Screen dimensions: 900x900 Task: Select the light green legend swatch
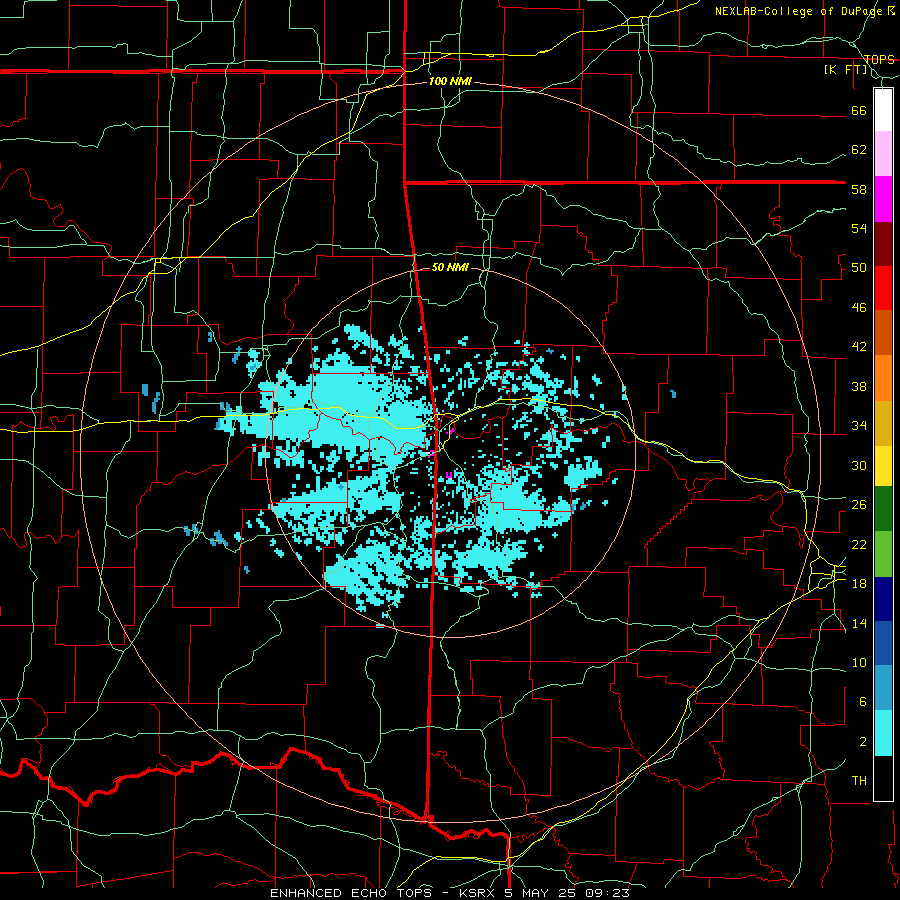tap(883, 554)
